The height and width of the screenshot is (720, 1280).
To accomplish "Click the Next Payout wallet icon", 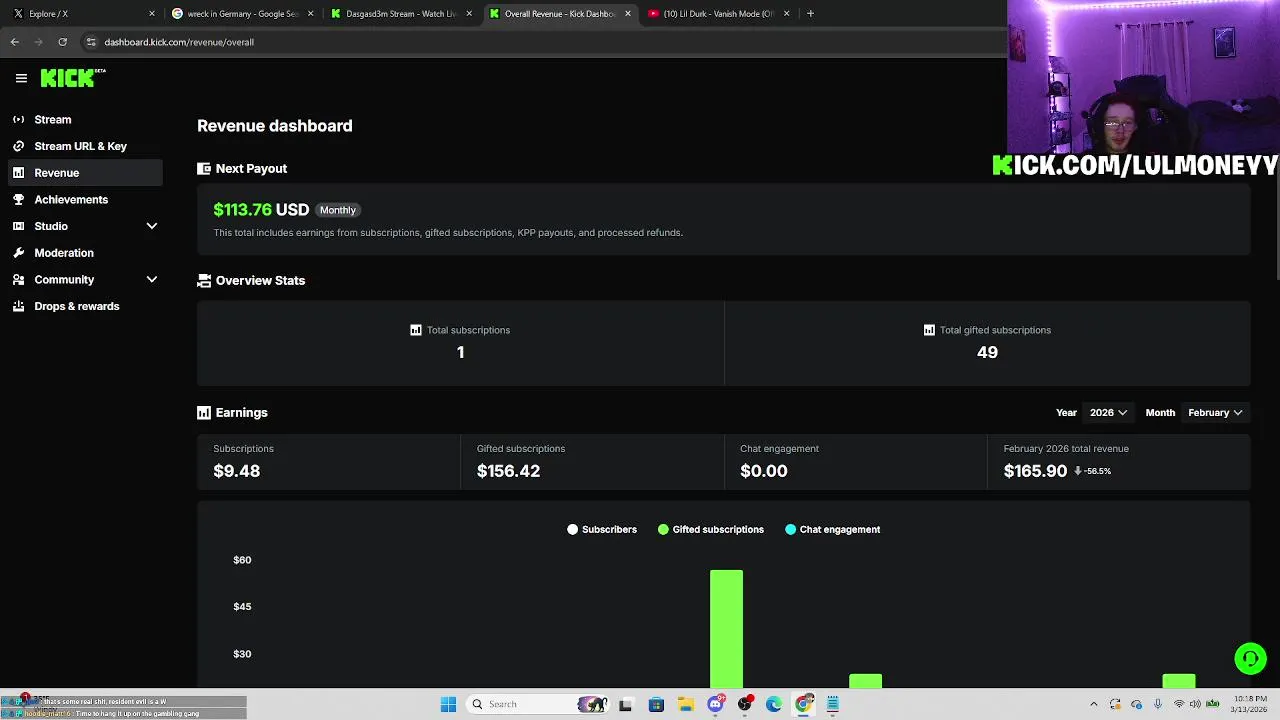I will tap(204, 169).
